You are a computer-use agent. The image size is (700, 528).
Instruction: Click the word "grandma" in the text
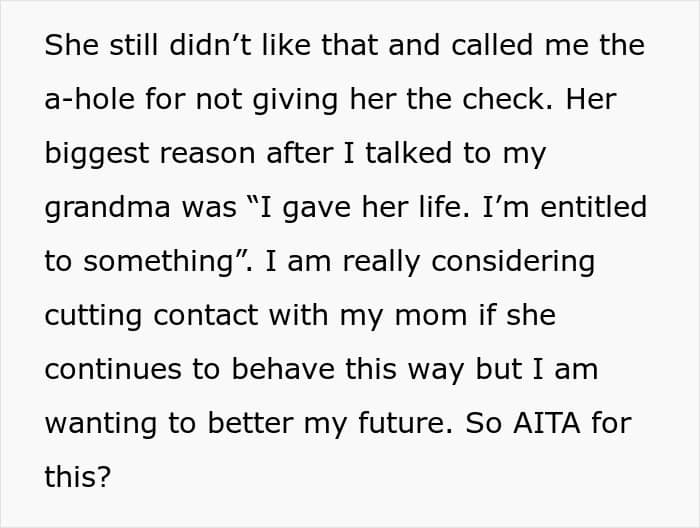pos(107,208)
